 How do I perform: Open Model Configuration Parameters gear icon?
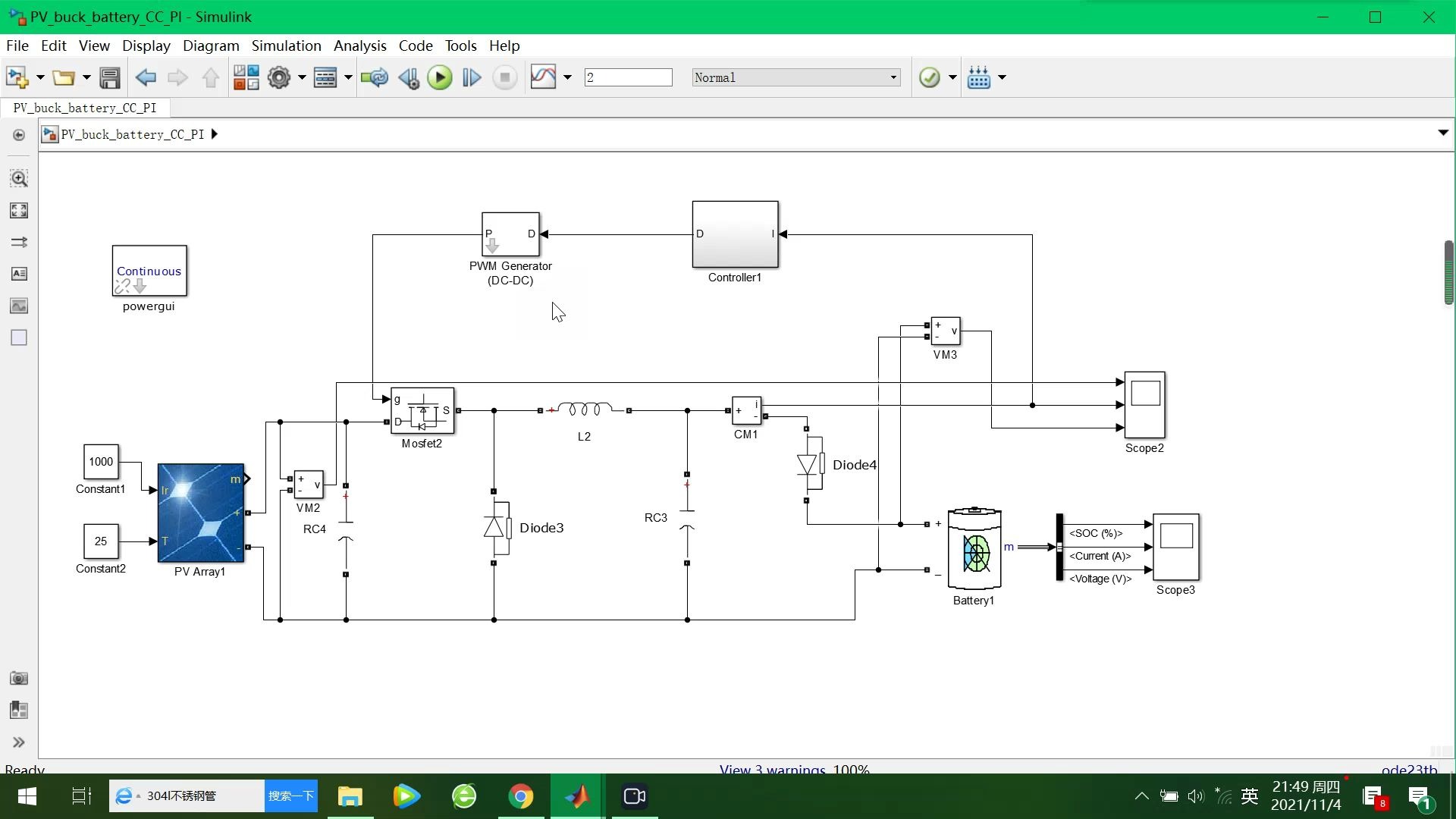tap(279, 77)
